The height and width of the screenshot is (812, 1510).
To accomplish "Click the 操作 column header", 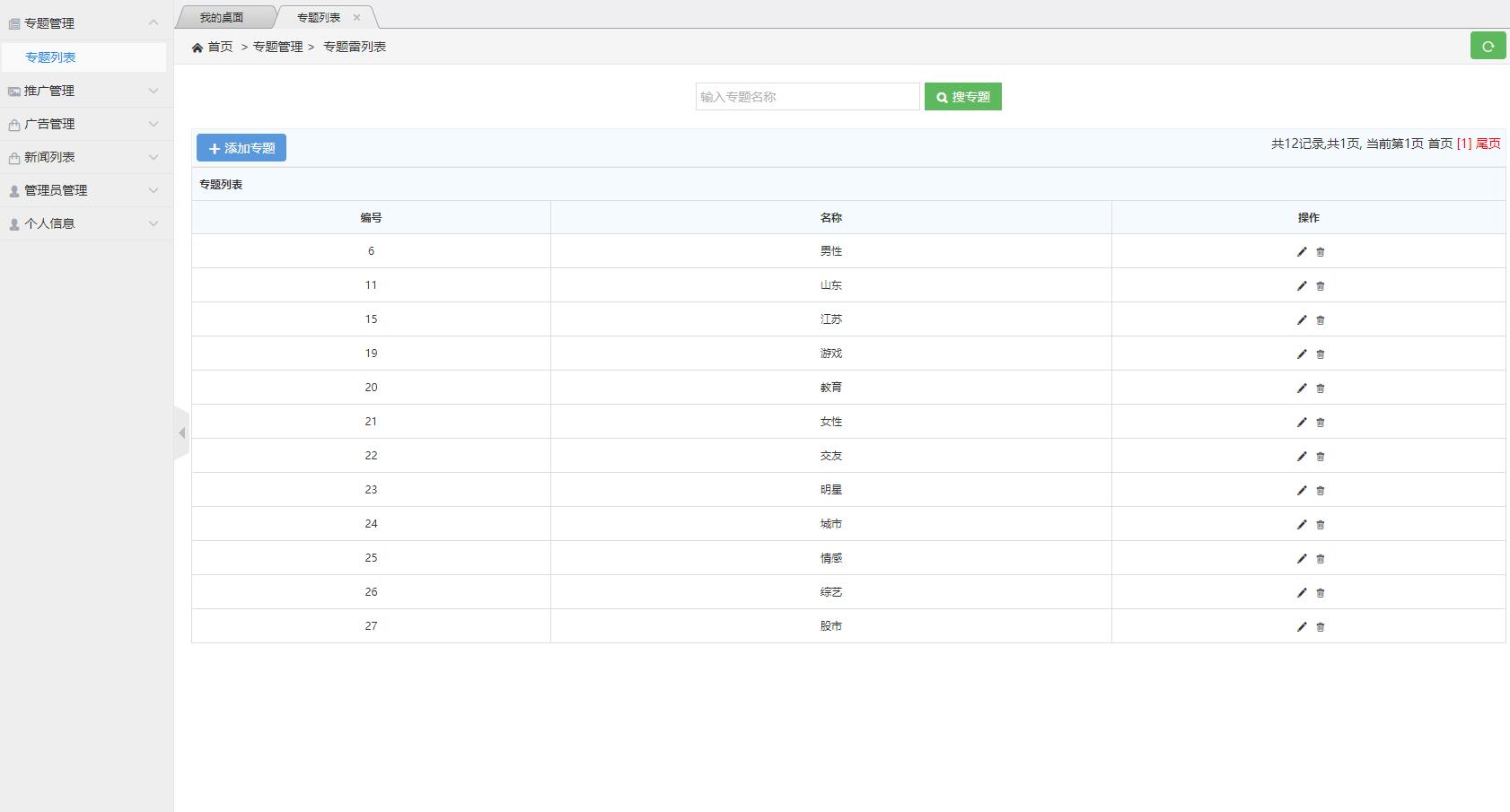I will click(1309, 218).
